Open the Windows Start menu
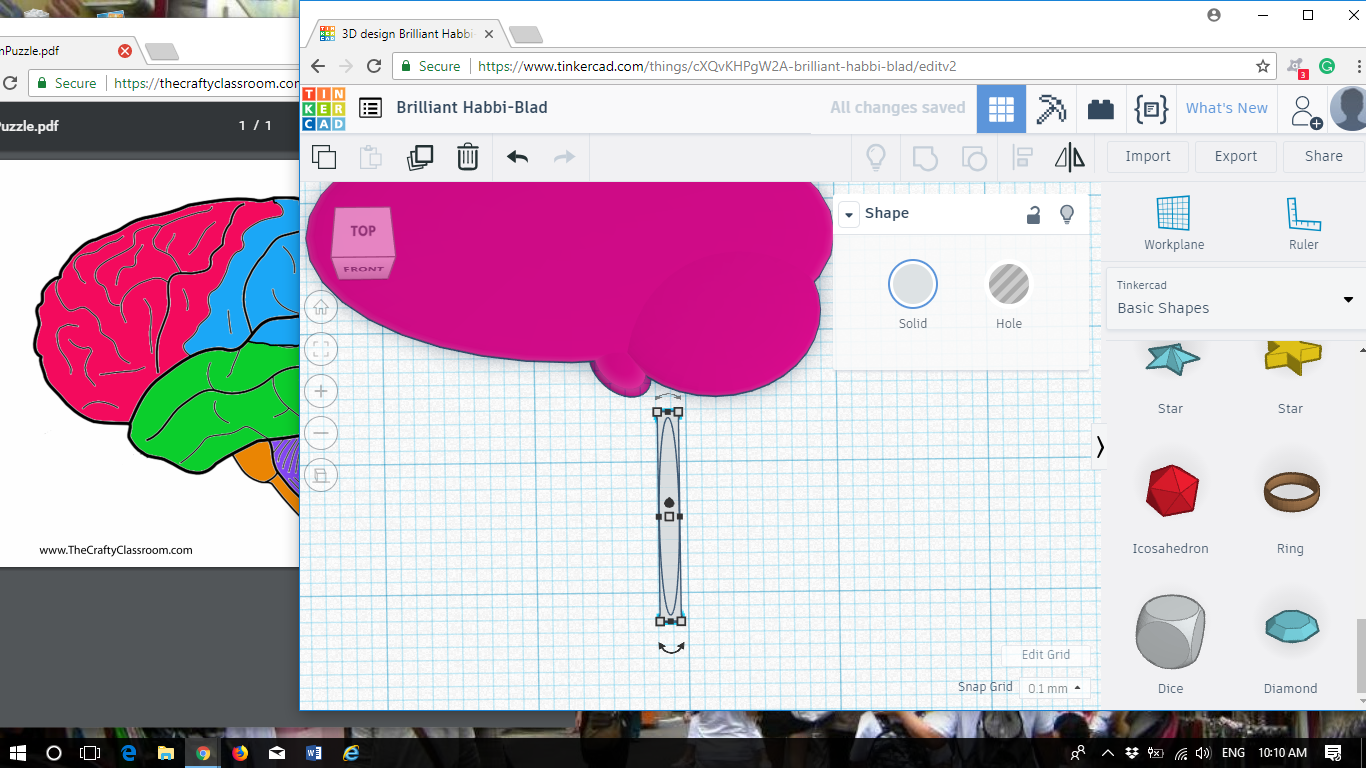 click(x=18, y=752)
